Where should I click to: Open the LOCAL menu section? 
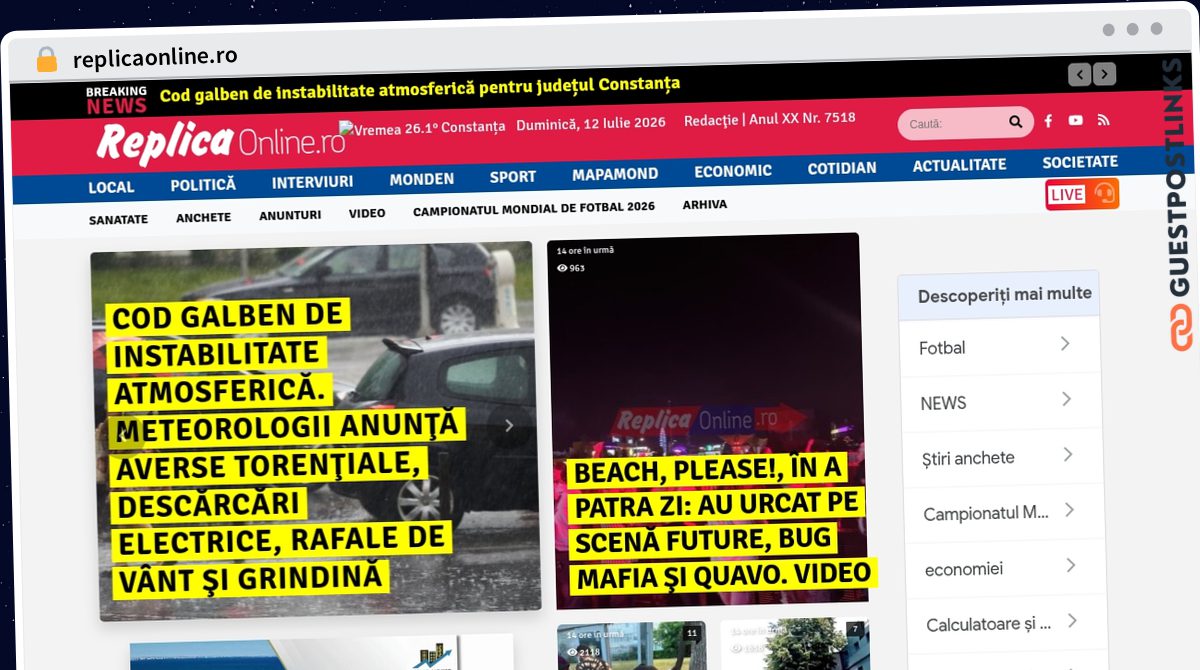(111, 187)
